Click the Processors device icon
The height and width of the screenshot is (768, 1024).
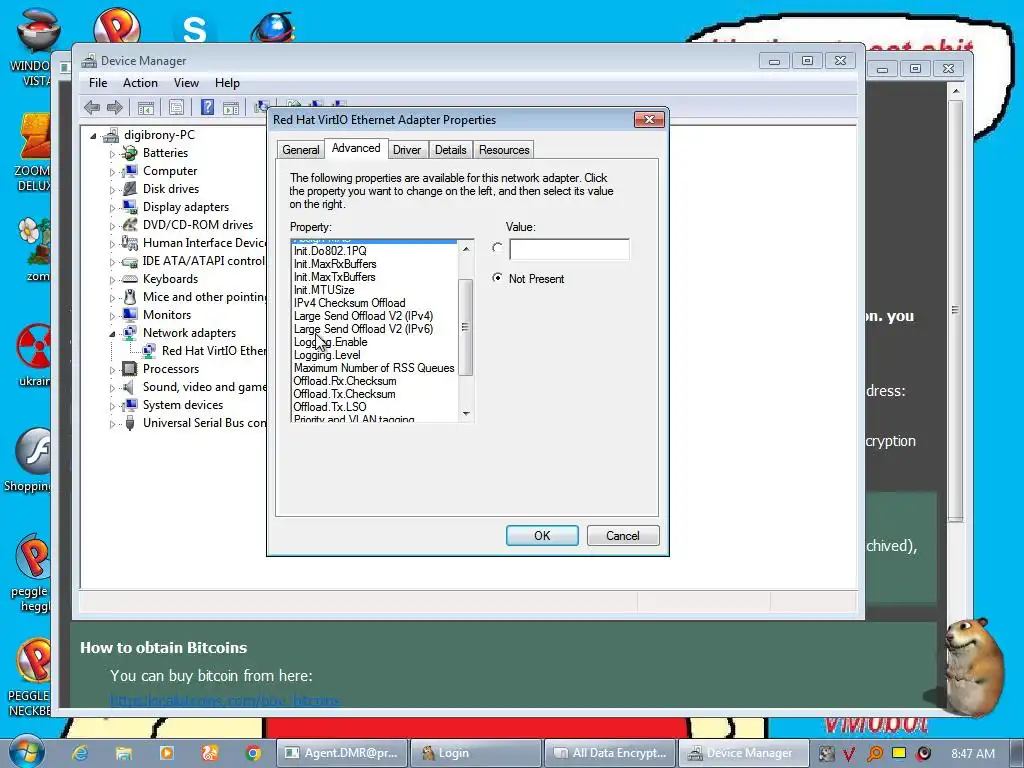[130, 369]
